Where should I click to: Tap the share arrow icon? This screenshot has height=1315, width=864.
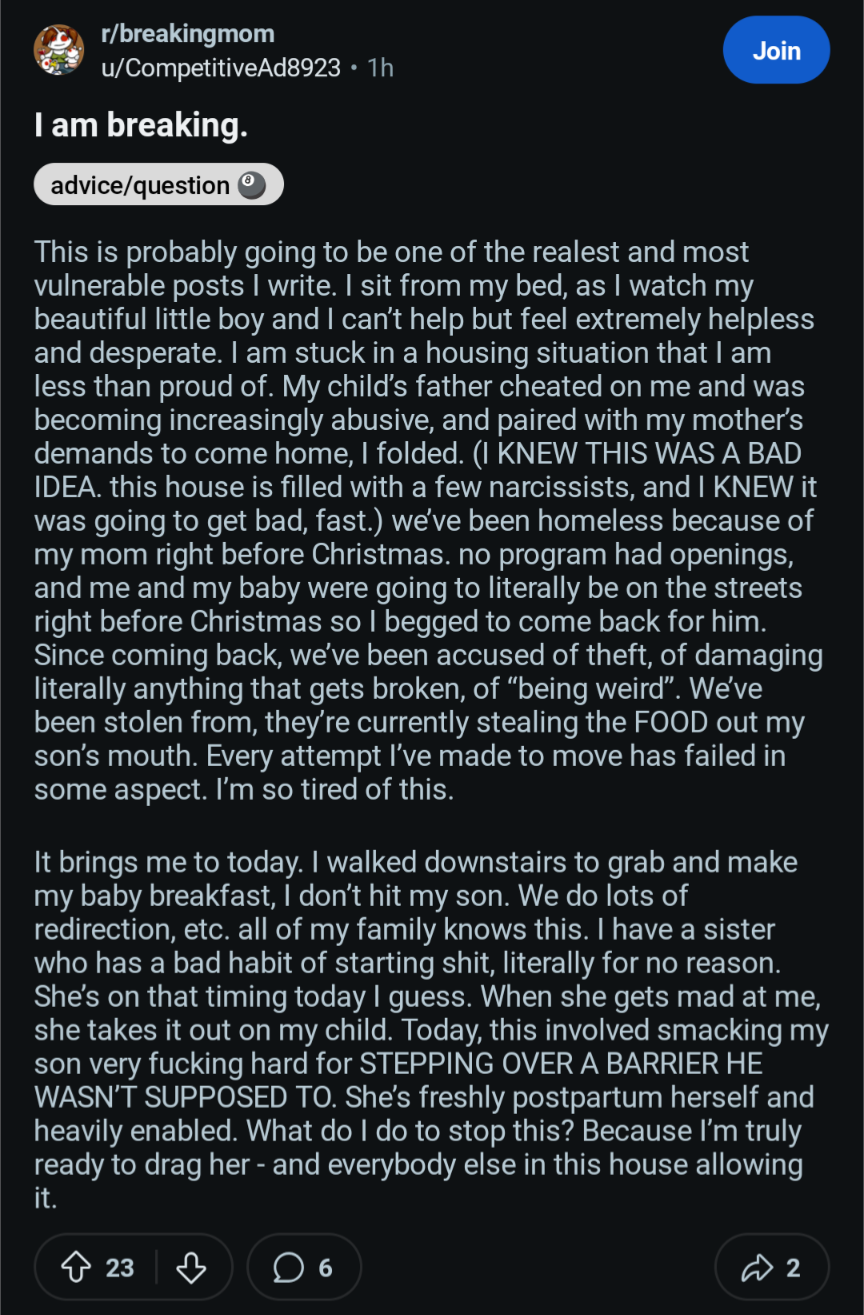pyautogui.click(x=755, y=1268)
